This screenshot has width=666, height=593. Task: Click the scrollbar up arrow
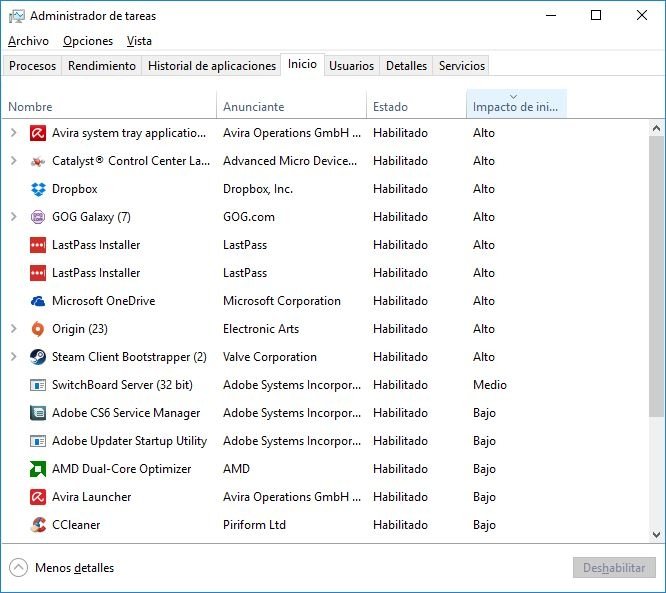pos(656,128)
